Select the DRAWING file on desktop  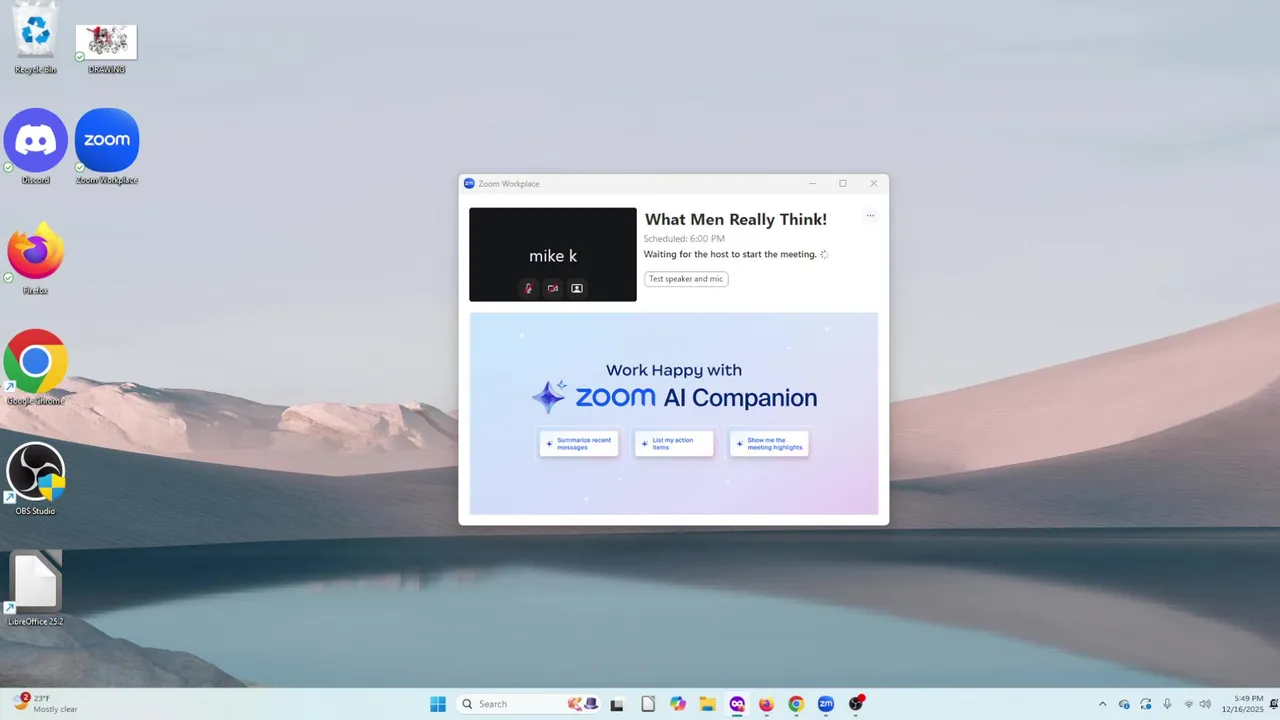click(106, 49)
